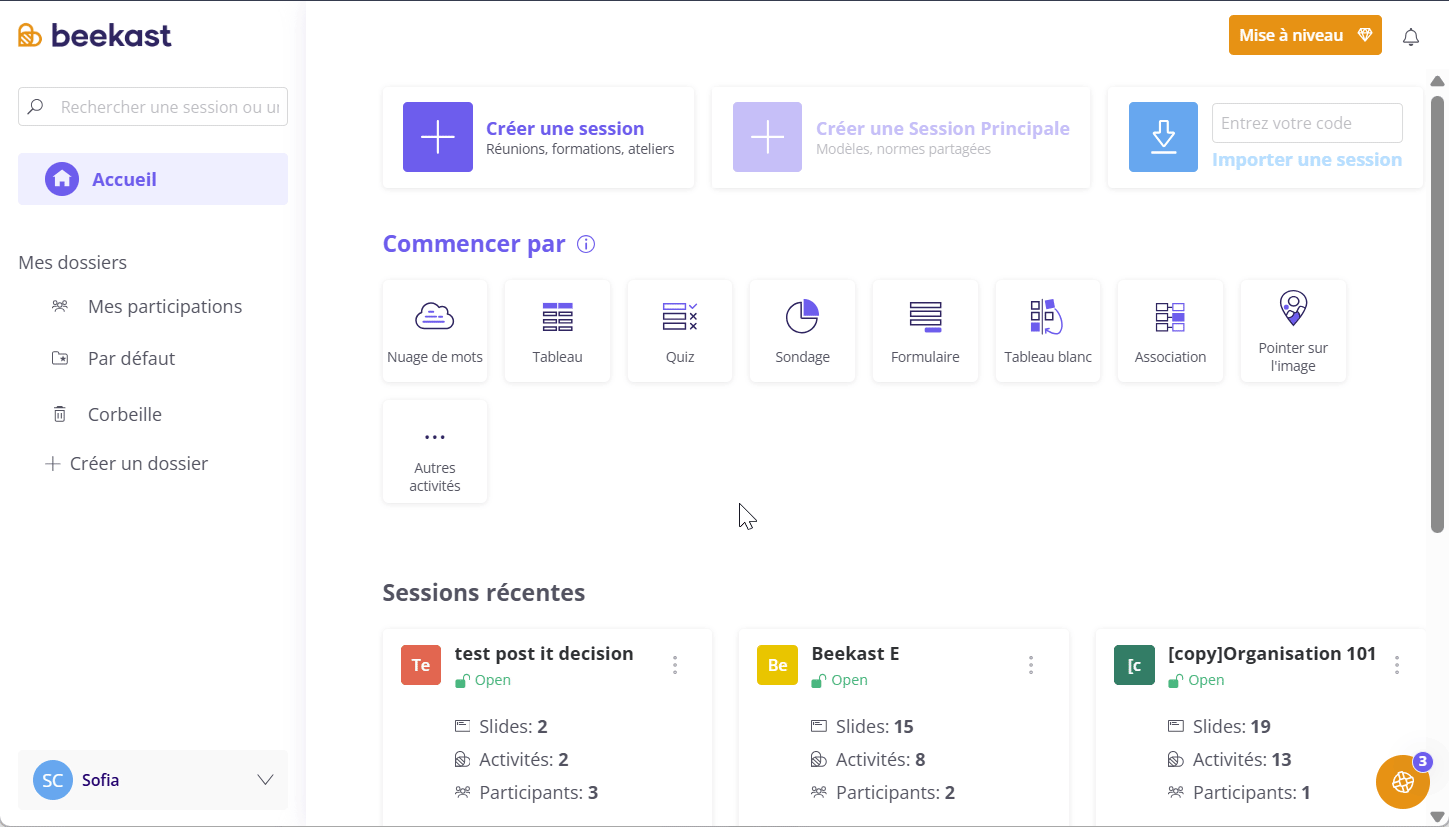The image size is (1449, 827).
Task: Start a Tableau activity
Action: tap(557, 331)
